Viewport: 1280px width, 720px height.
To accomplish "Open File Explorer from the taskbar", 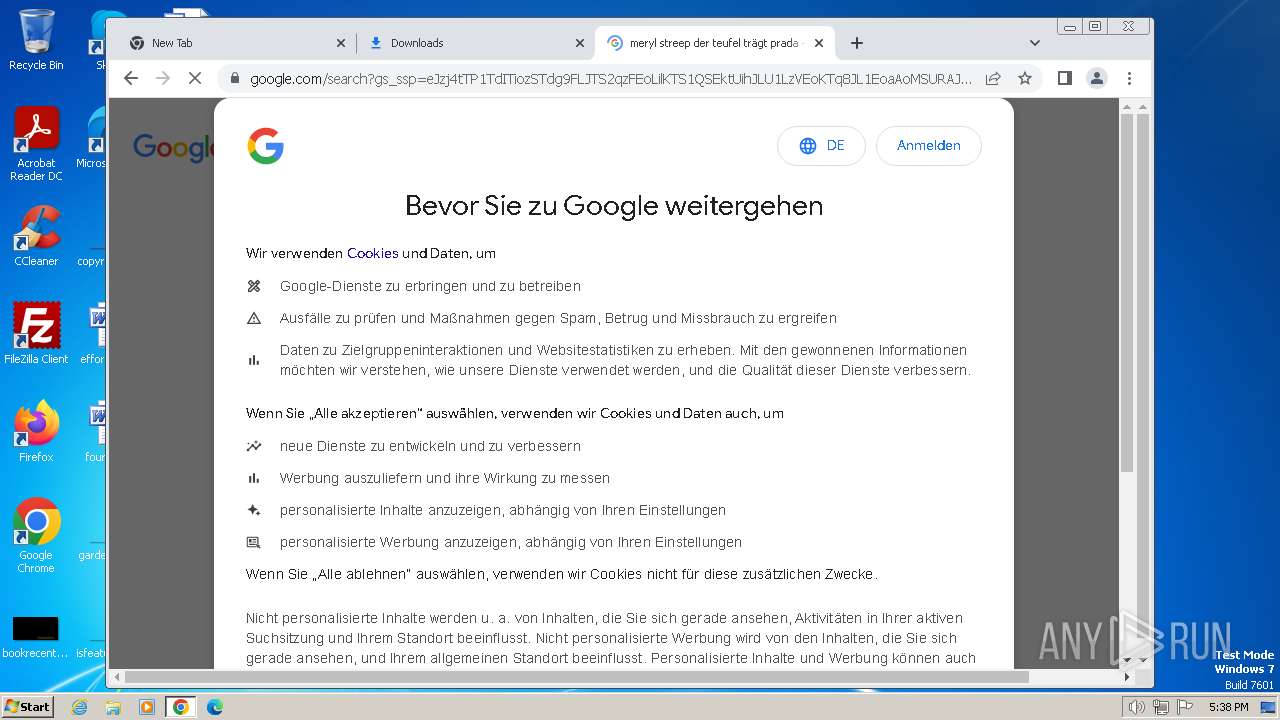I will click(113, 707).
